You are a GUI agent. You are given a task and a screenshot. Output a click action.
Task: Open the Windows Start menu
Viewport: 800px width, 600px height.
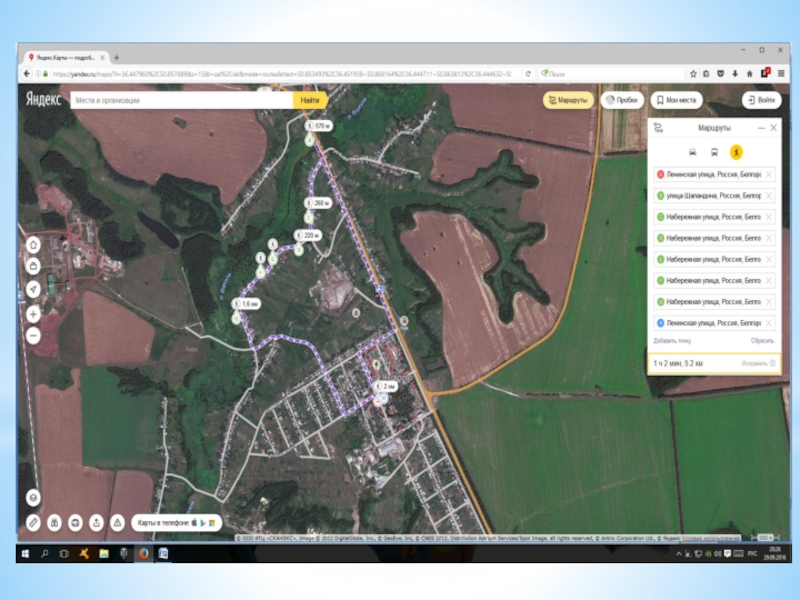26,552
